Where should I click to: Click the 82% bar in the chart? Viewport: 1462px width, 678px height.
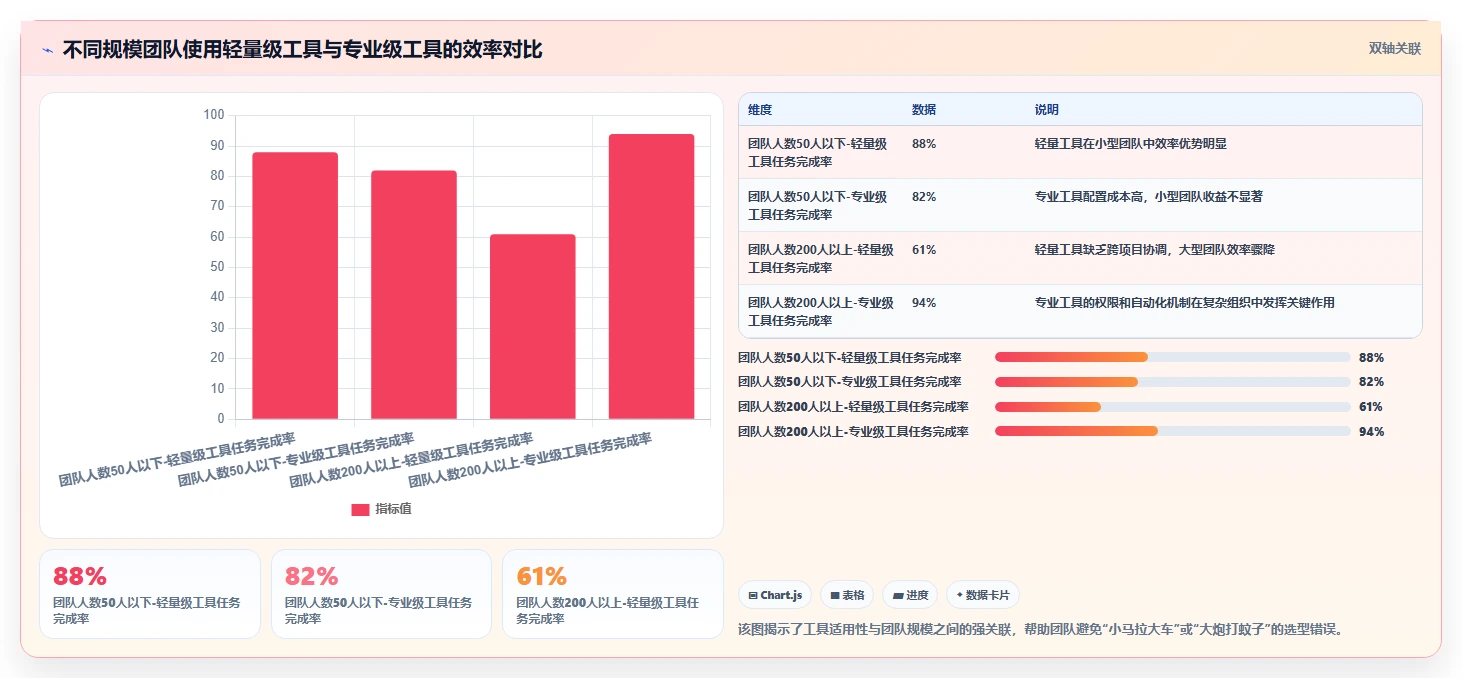(x=414, y=295)
